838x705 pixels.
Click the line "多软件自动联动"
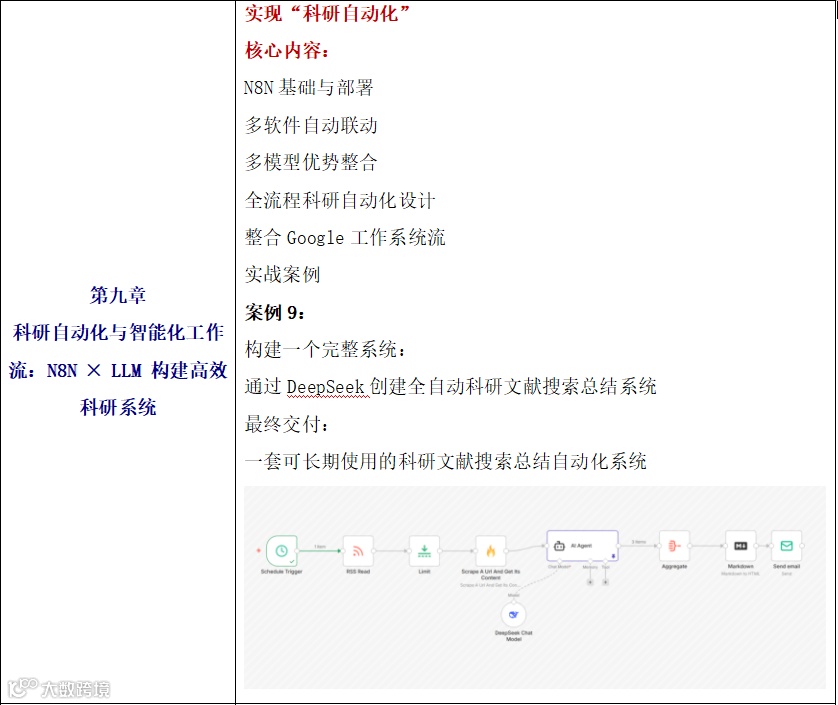click(x=311, y=125)
